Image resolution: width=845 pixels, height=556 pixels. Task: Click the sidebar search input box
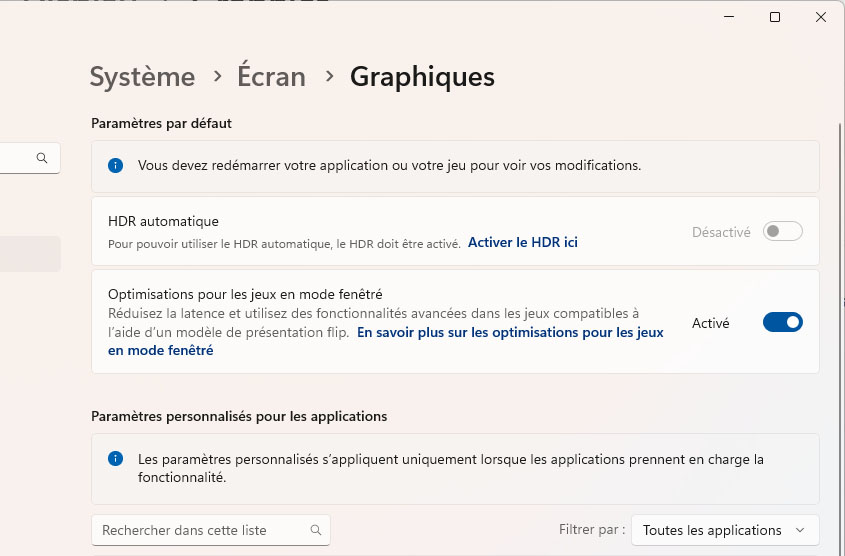pos(30,158)
